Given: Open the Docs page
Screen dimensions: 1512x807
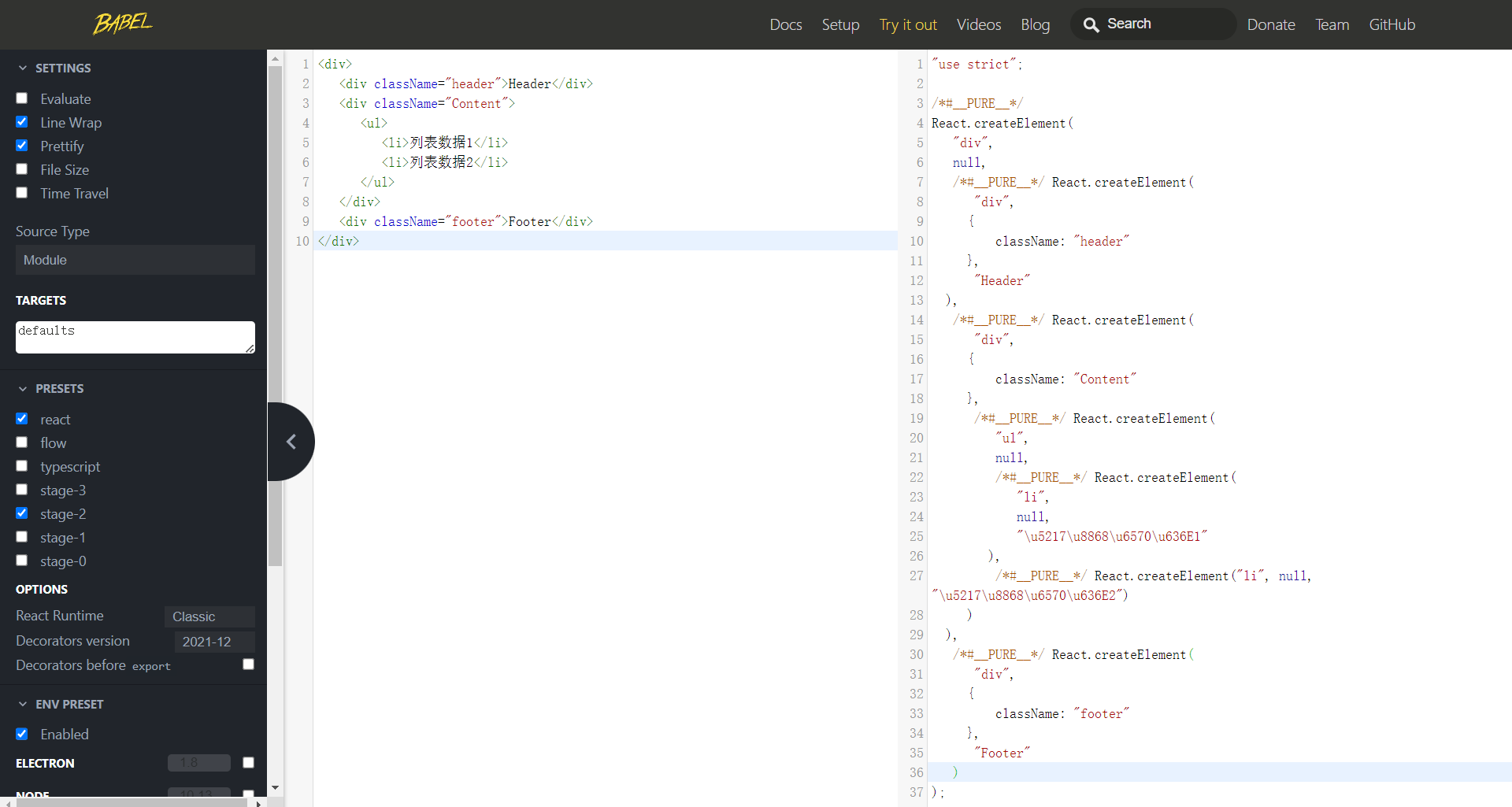Looking at the screenshot, I should coord(786,24).
